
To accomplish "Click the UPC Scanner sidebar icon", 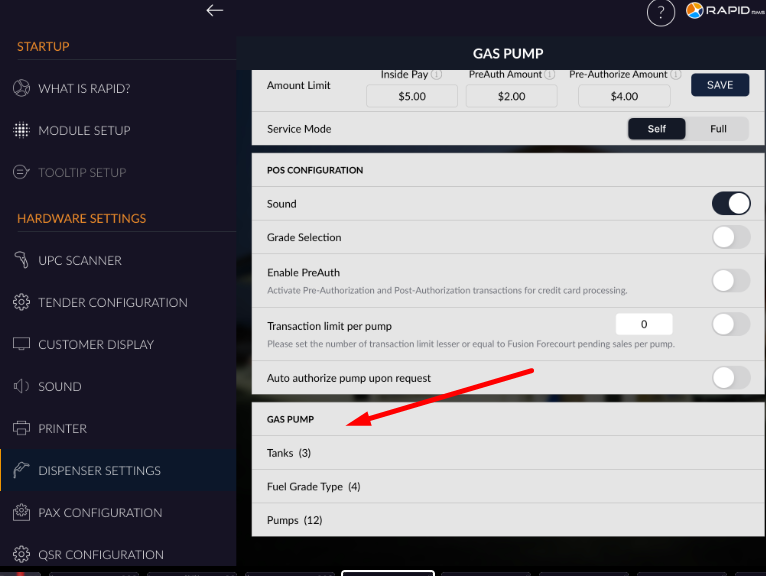I will tap(21, 260).
